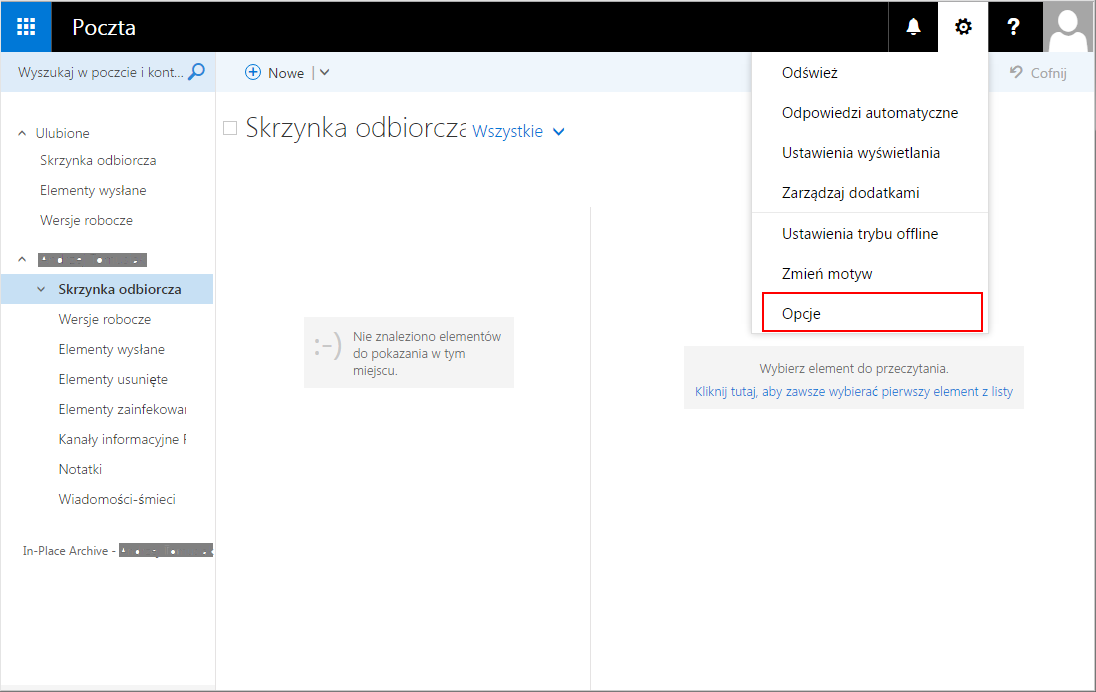Open the In-Place Archive mailbox
The height and width of the screenshot is (692, 1096).
[117, 551]
